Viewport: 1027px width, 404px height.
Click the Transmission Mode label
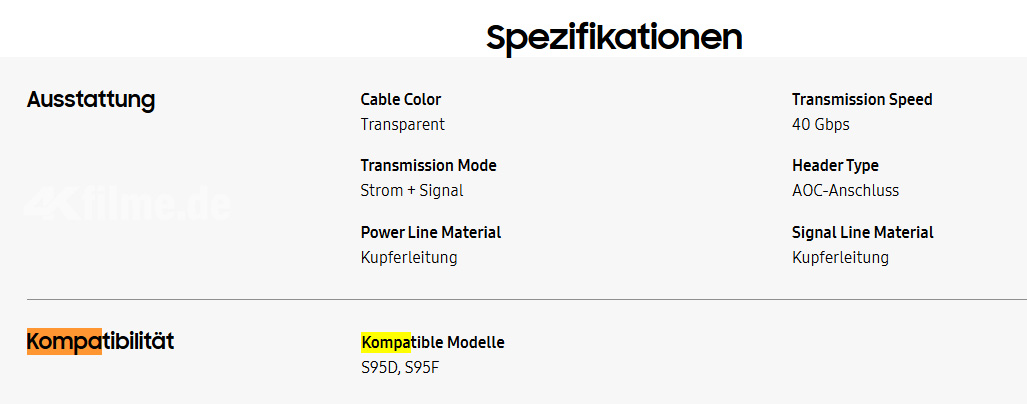(428, 166)
